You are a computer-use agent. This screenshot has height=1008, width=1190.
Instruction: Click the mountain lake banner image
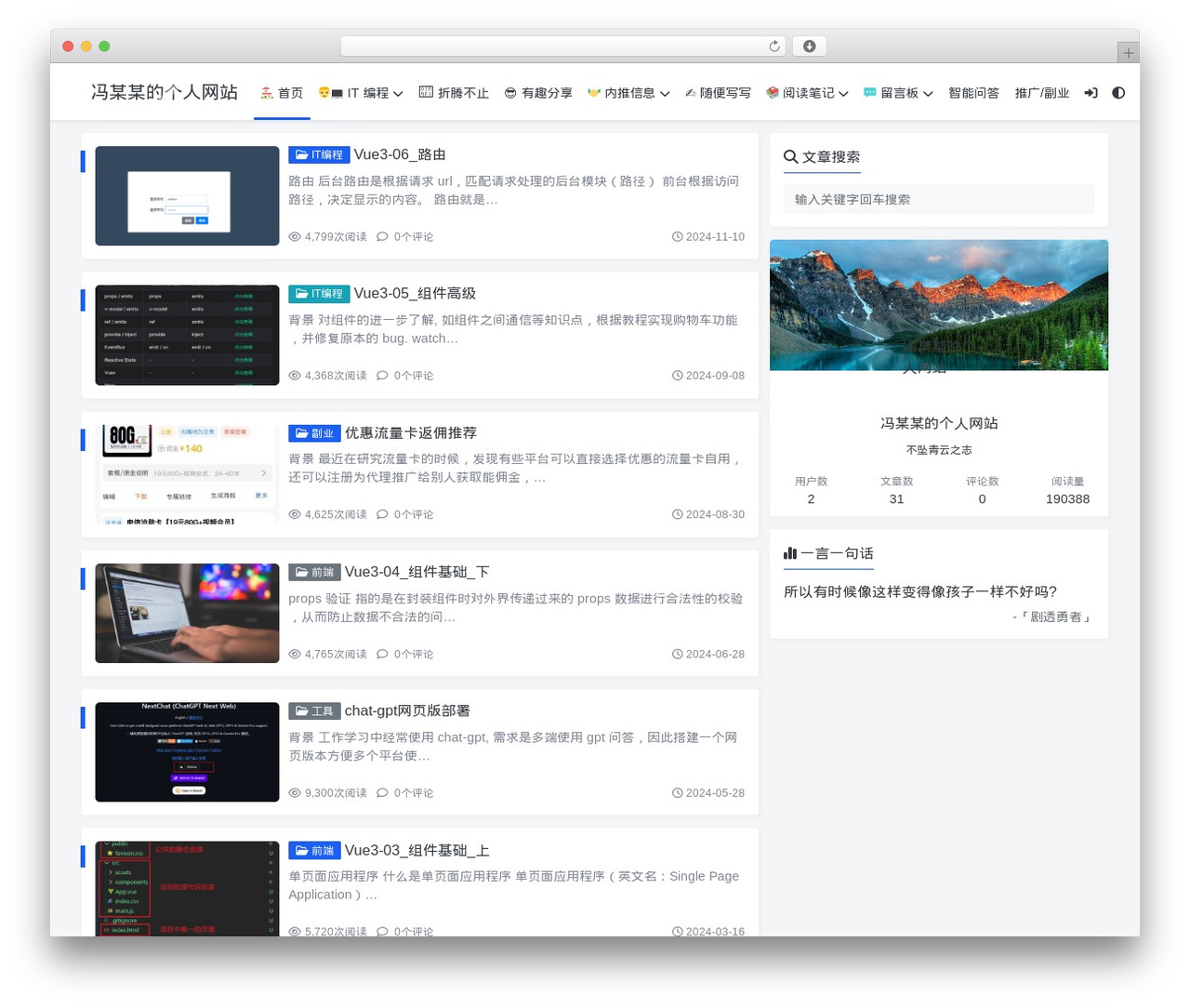click(x=939, y=305)
